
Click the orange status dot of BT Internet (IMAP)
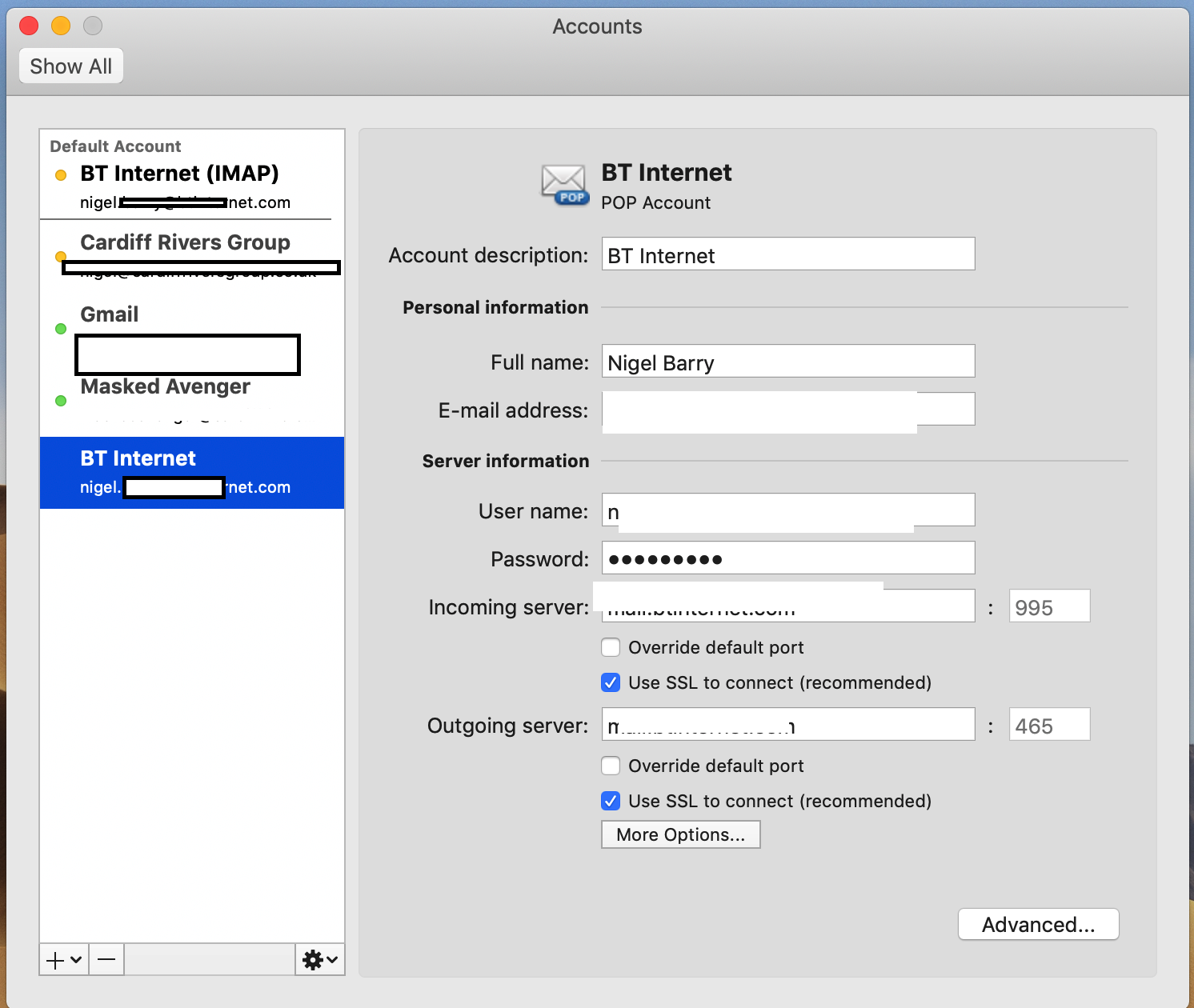click(61, 175)
